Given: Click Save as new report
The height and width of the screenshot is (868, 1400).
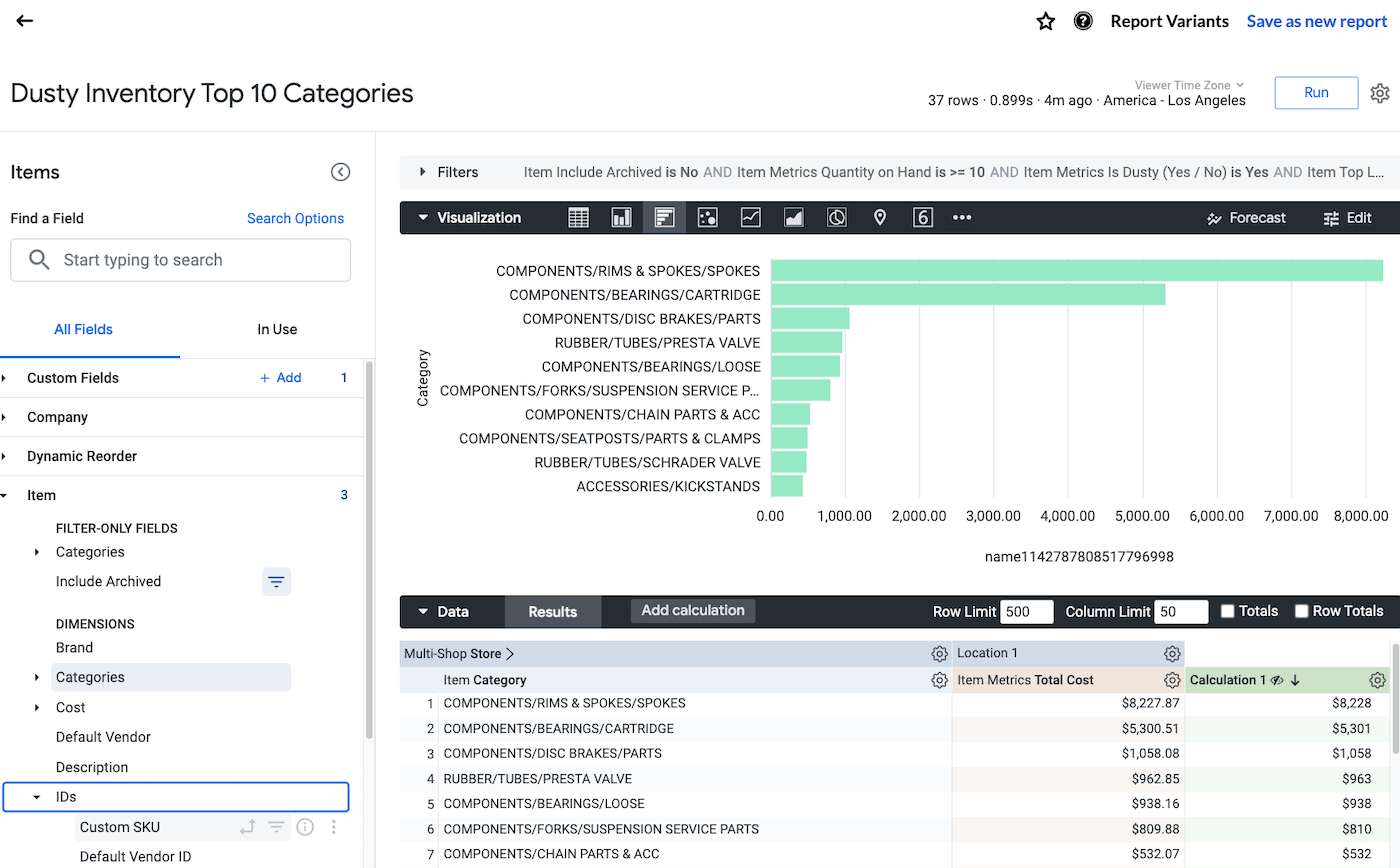Looking at the screenshot, I should [x=1316, y=20].
